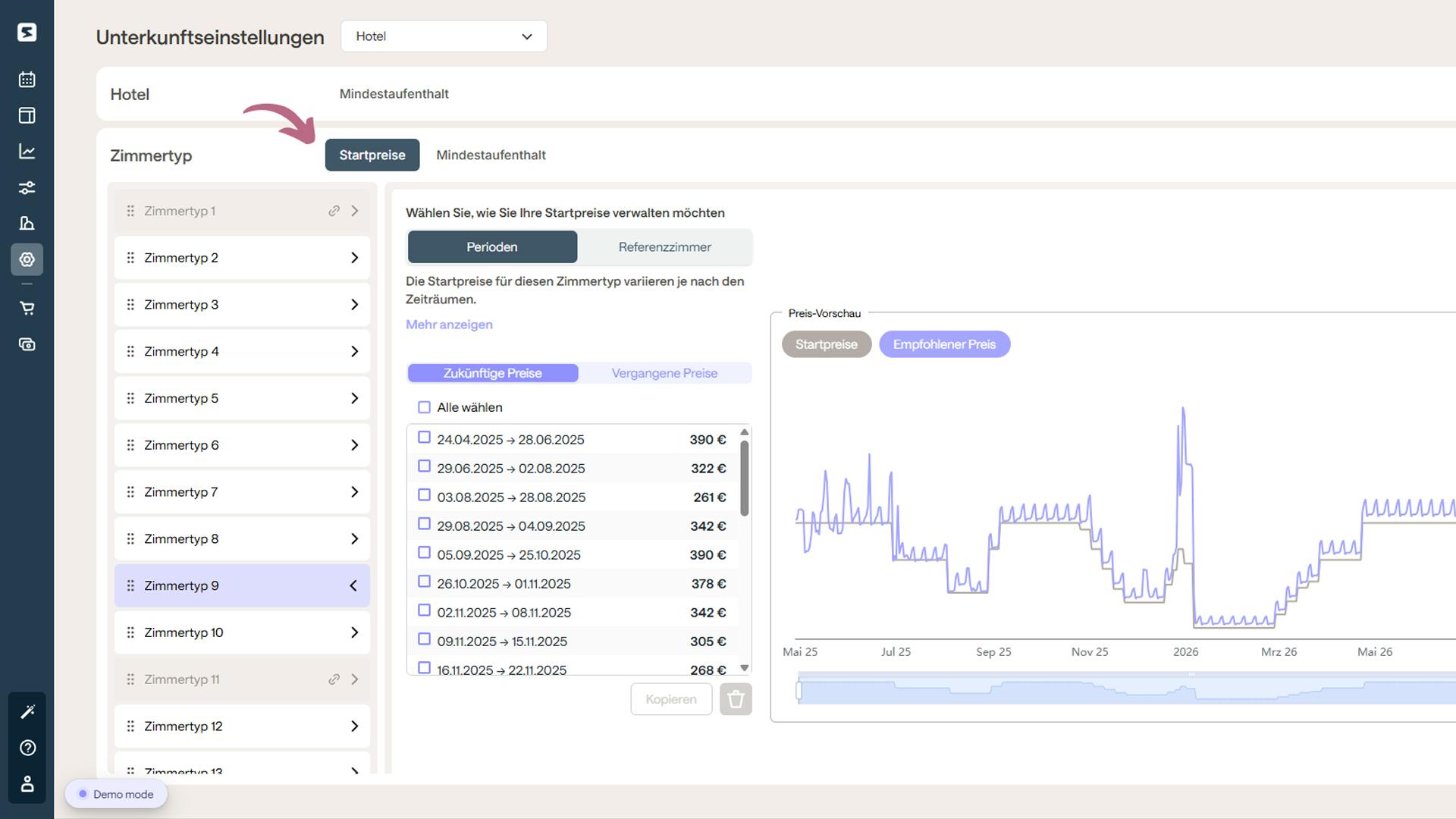Grab the drag handle of Zimmertyp 4

pos(130,352)
